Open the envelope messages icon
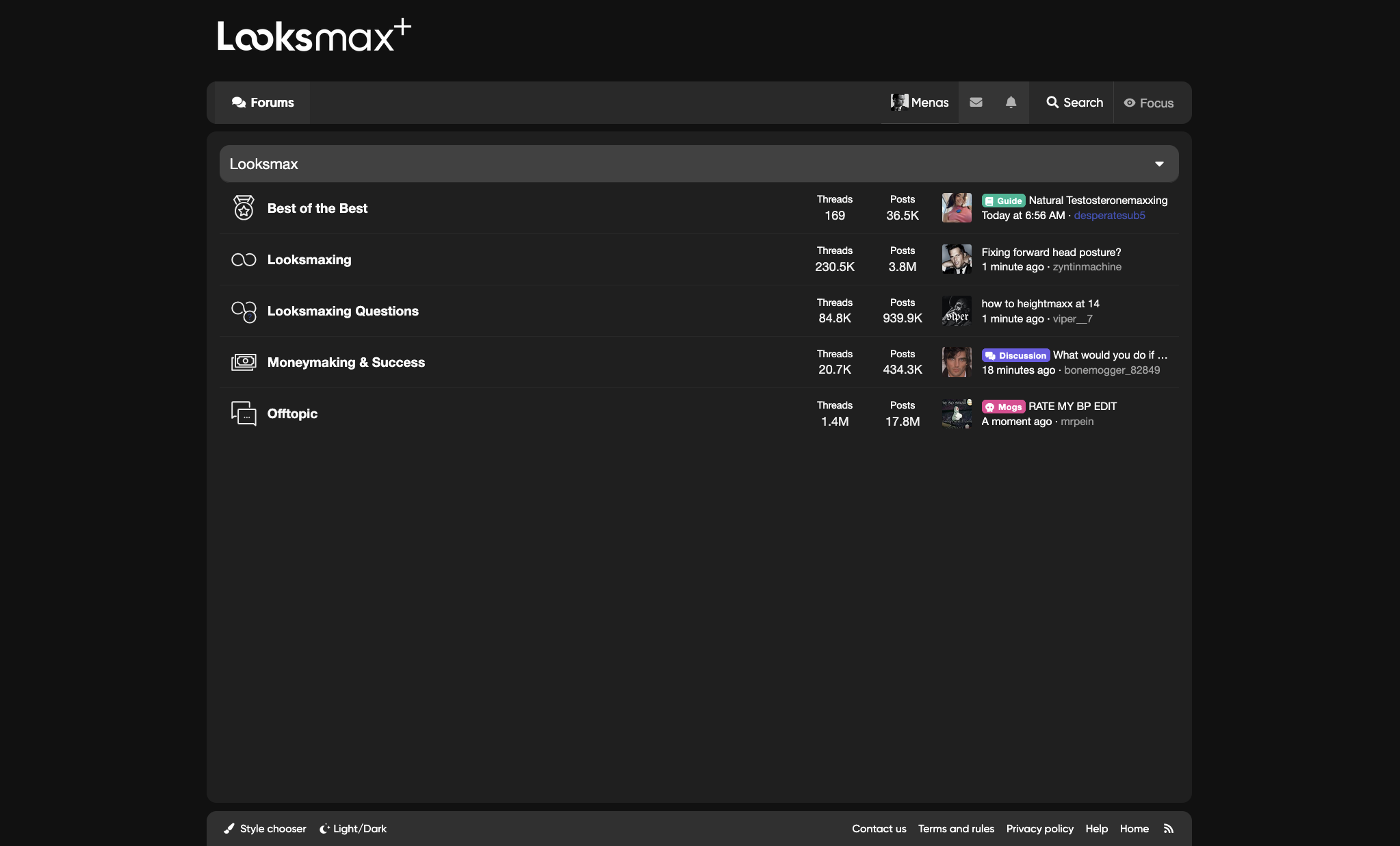The height and width of the screenshot is (846, 1400). click(x=976, y=103)
